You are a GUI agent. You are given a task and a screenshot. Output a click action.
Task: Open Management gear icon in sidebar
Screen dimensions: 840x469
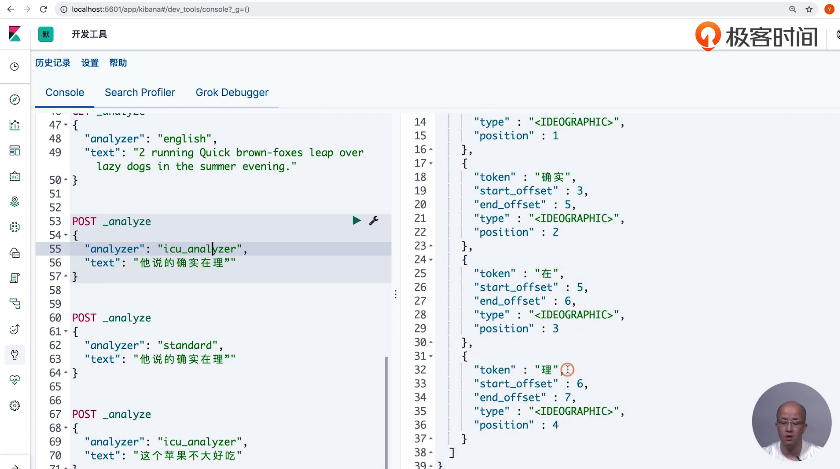pyautogui.click(x=14, y=406)
